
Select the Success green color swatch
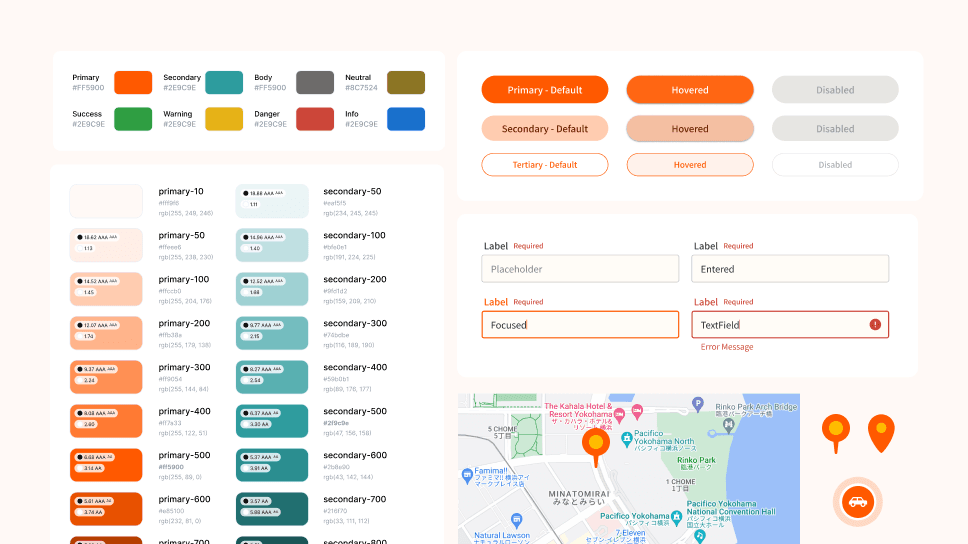click(133, 119)
